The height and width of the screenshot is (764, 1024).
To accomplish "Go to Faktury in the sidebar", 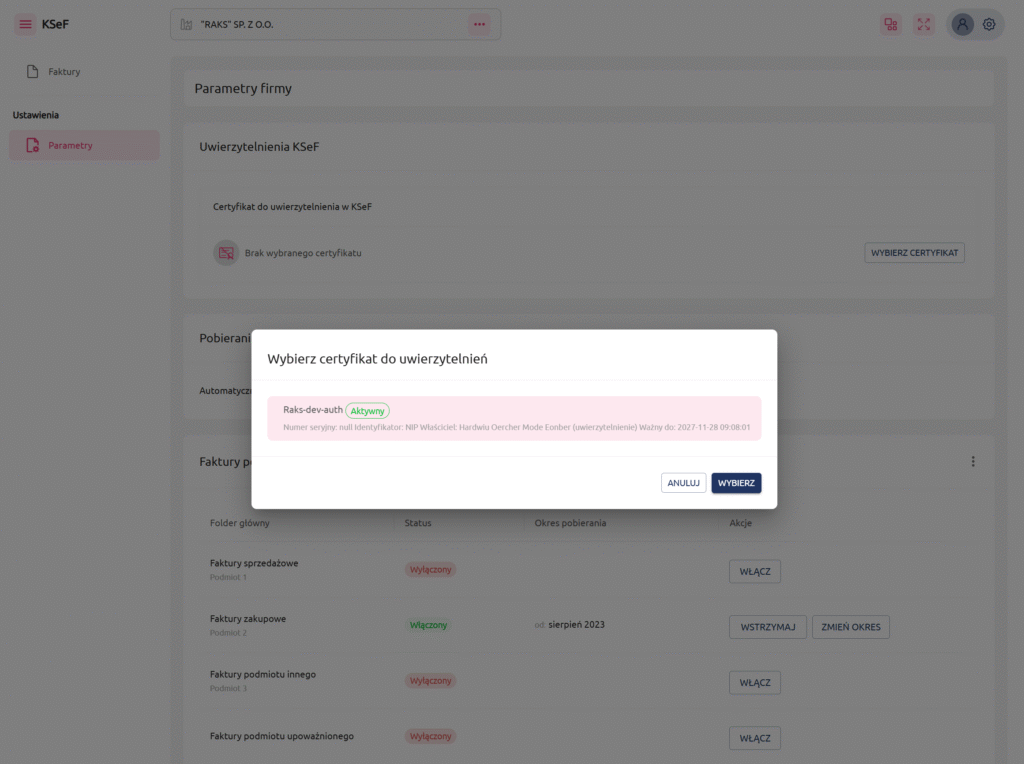I will pos(64,72).
